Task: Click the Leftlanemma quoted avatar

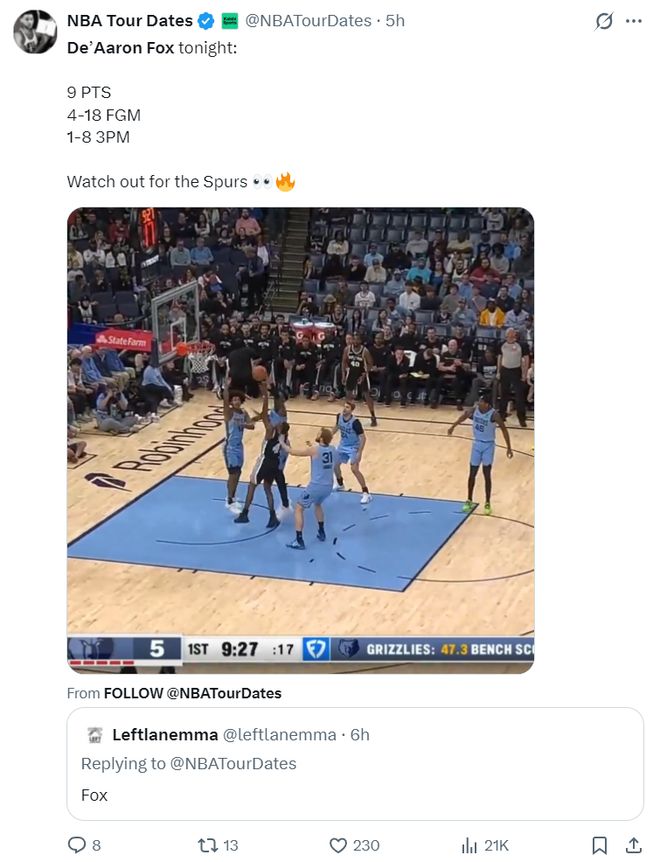Action: tap(95, 735)
